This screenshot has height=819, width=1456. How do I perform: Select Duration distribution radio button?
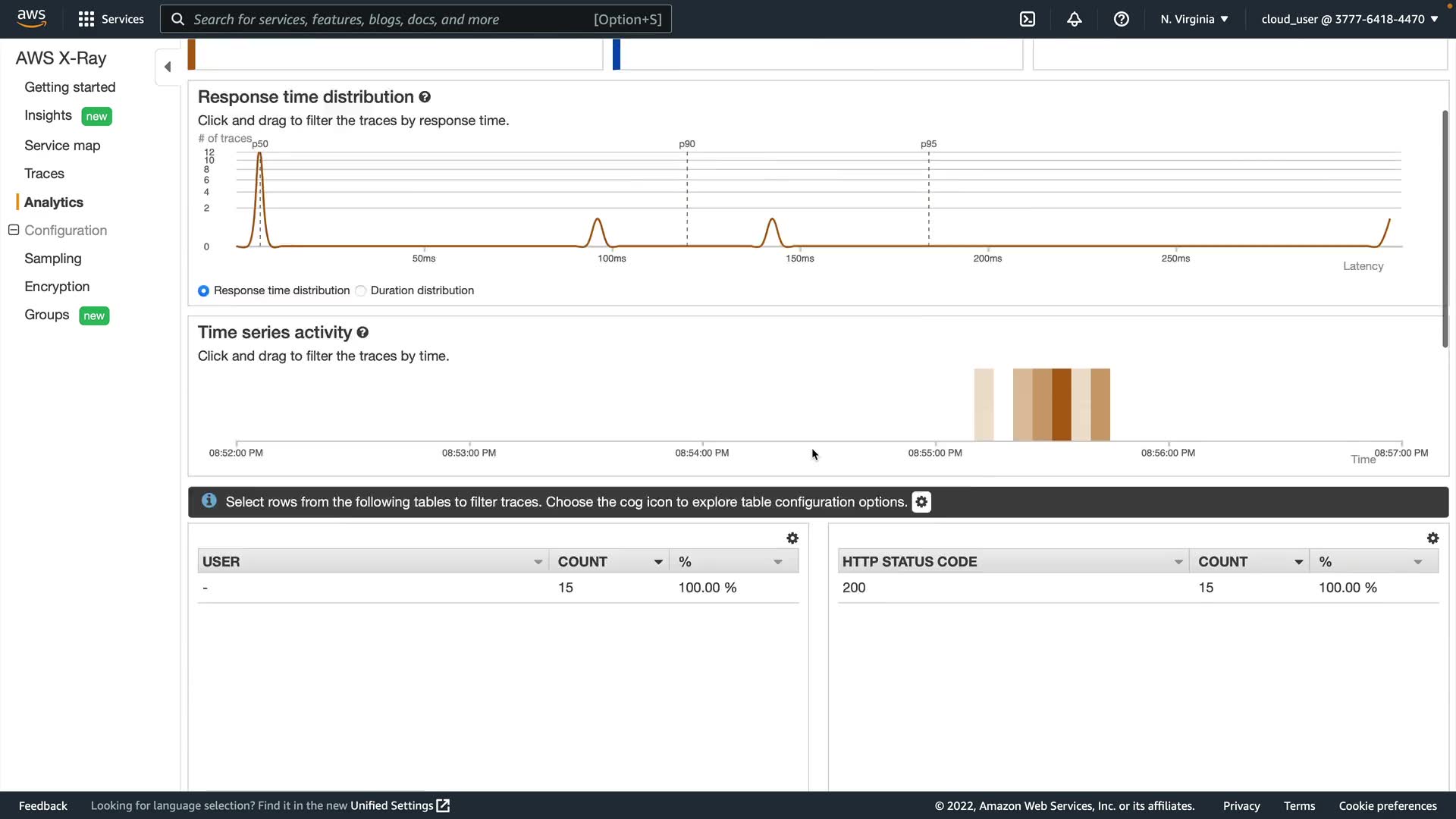click(361, 290)
